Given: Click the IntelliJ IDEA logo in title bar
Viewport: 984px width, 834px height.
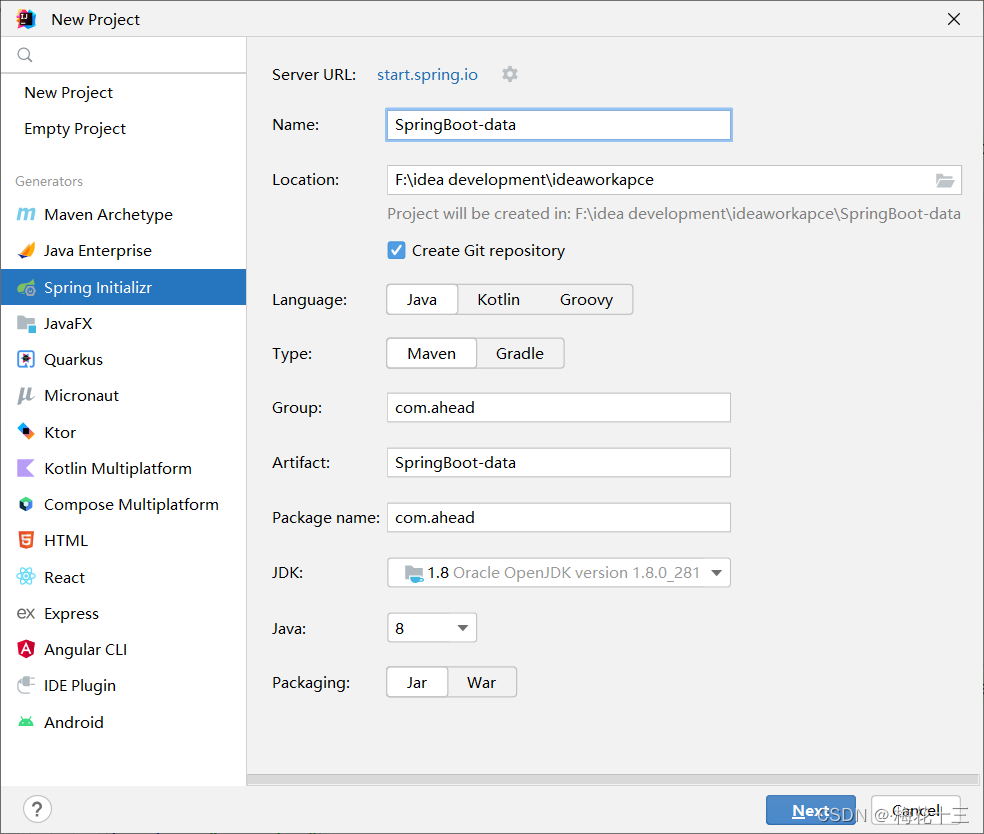Looking at the screenshot, I should [x=26, y=19].
